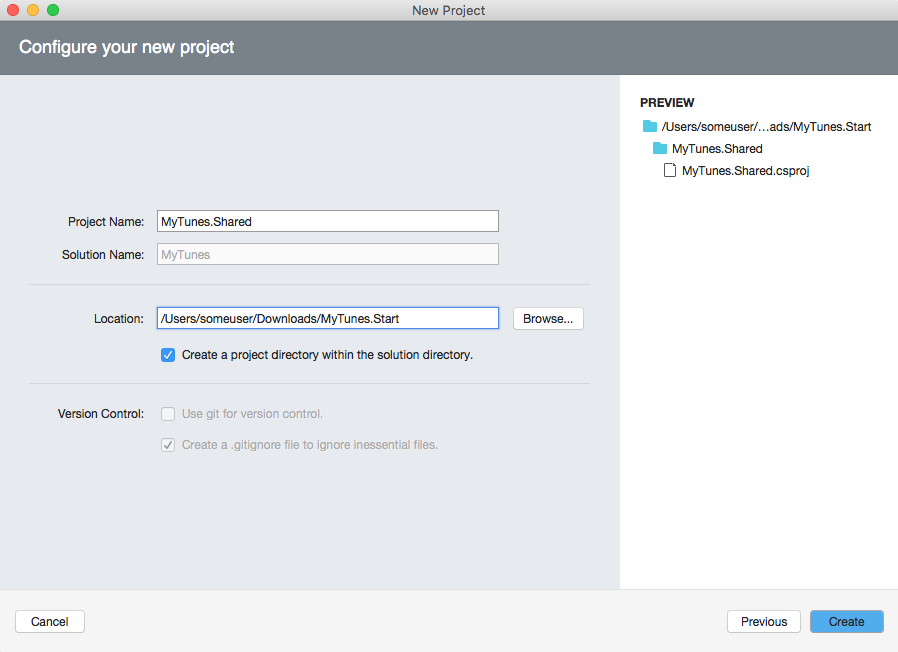Minimize the New Project window
Screen dimensions: 898x652
point(33,10)
